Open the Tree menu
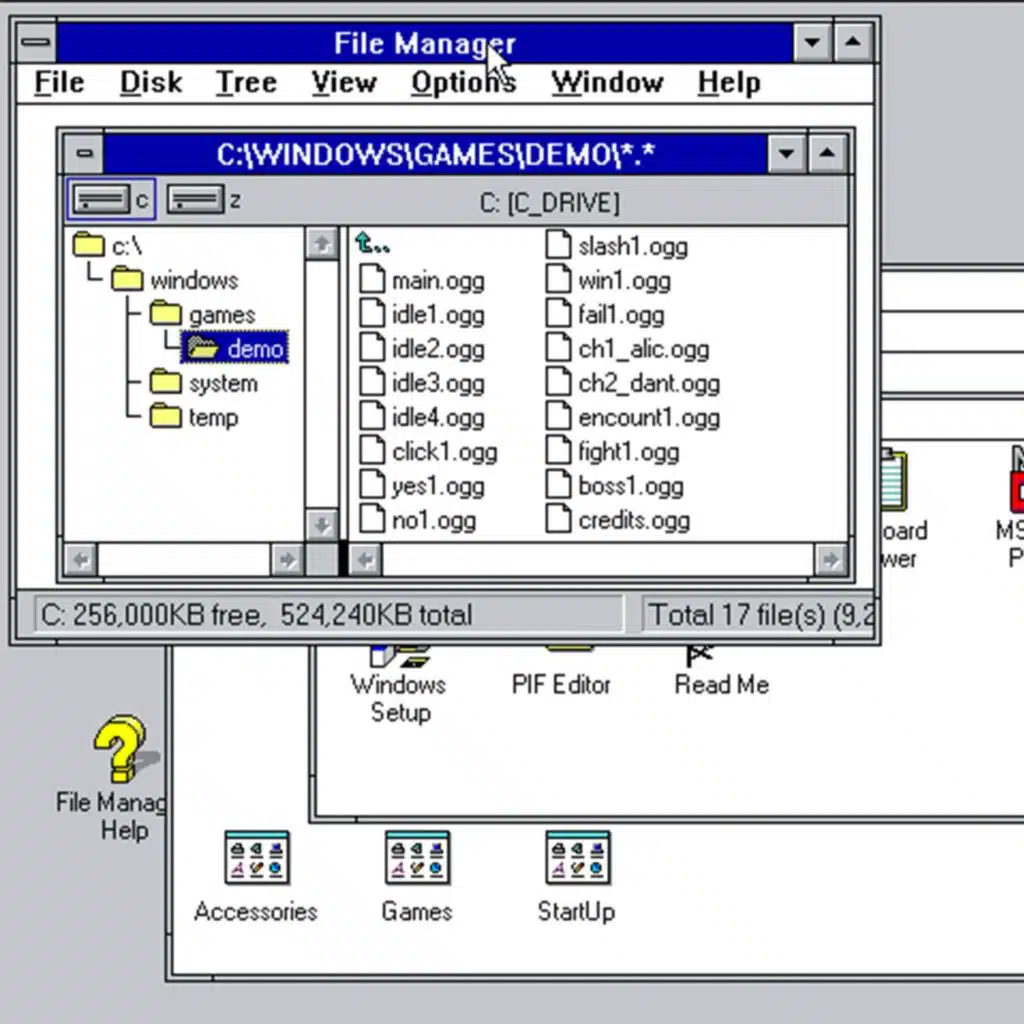Image resolution: width=1024 pixels, height=1024 pixels. click(246, 82)
